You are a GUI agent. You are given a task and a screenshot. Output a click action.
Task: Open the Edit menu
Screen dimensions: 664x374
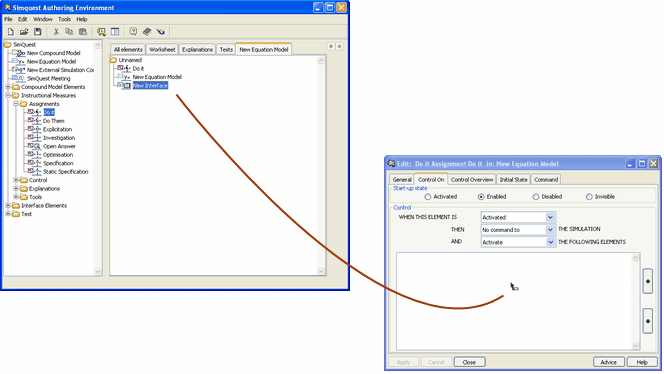22,19
